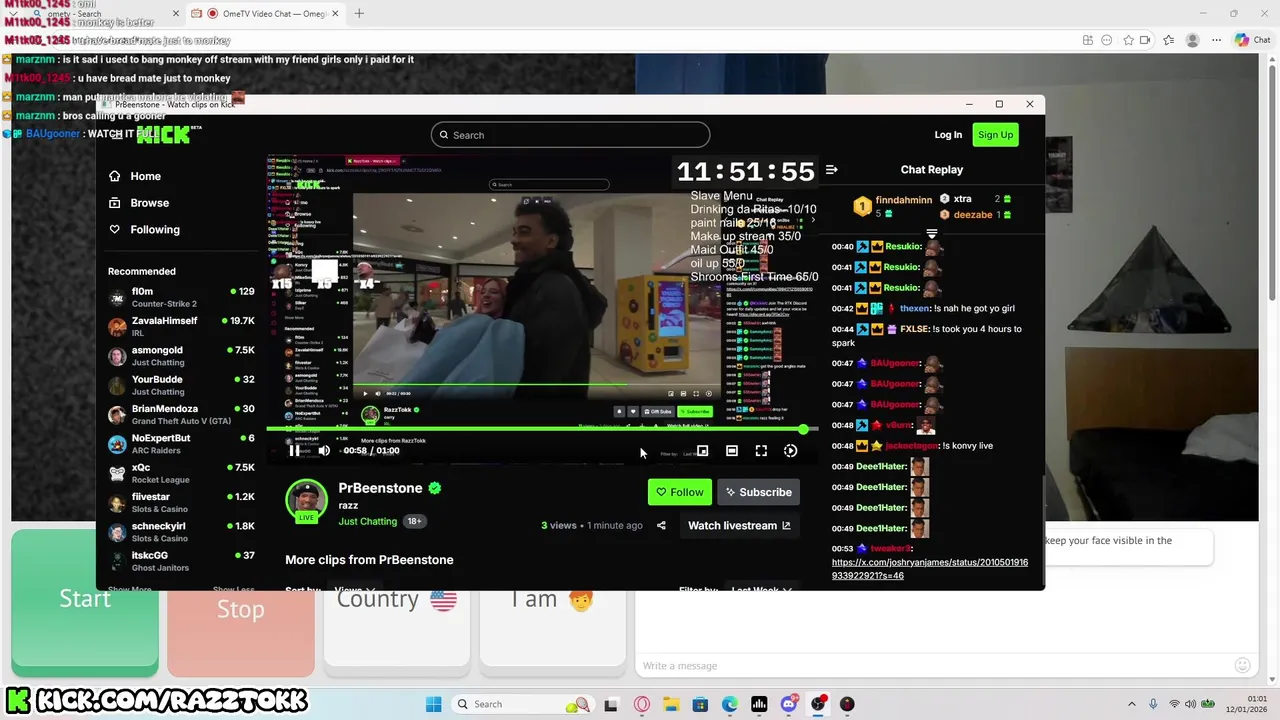This screenshot has height=720, width=1280.
Task: Pause the clip with the pause button
Action: 294,451
